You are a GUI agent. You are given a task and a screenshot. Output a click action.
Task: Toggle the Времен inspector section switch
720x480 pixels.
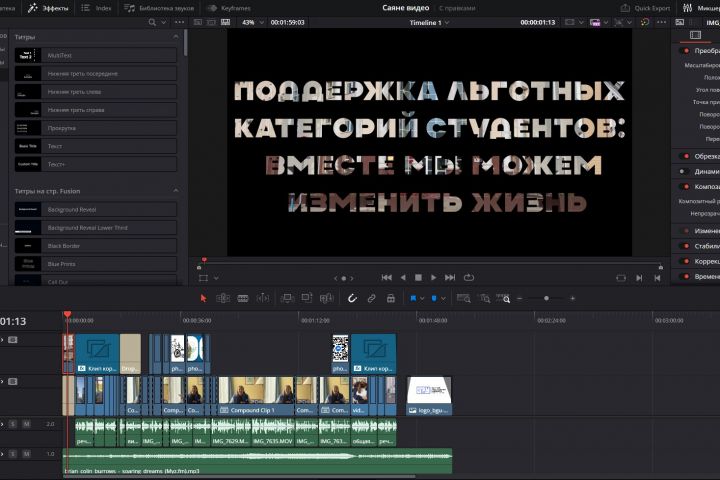(685, 276)
